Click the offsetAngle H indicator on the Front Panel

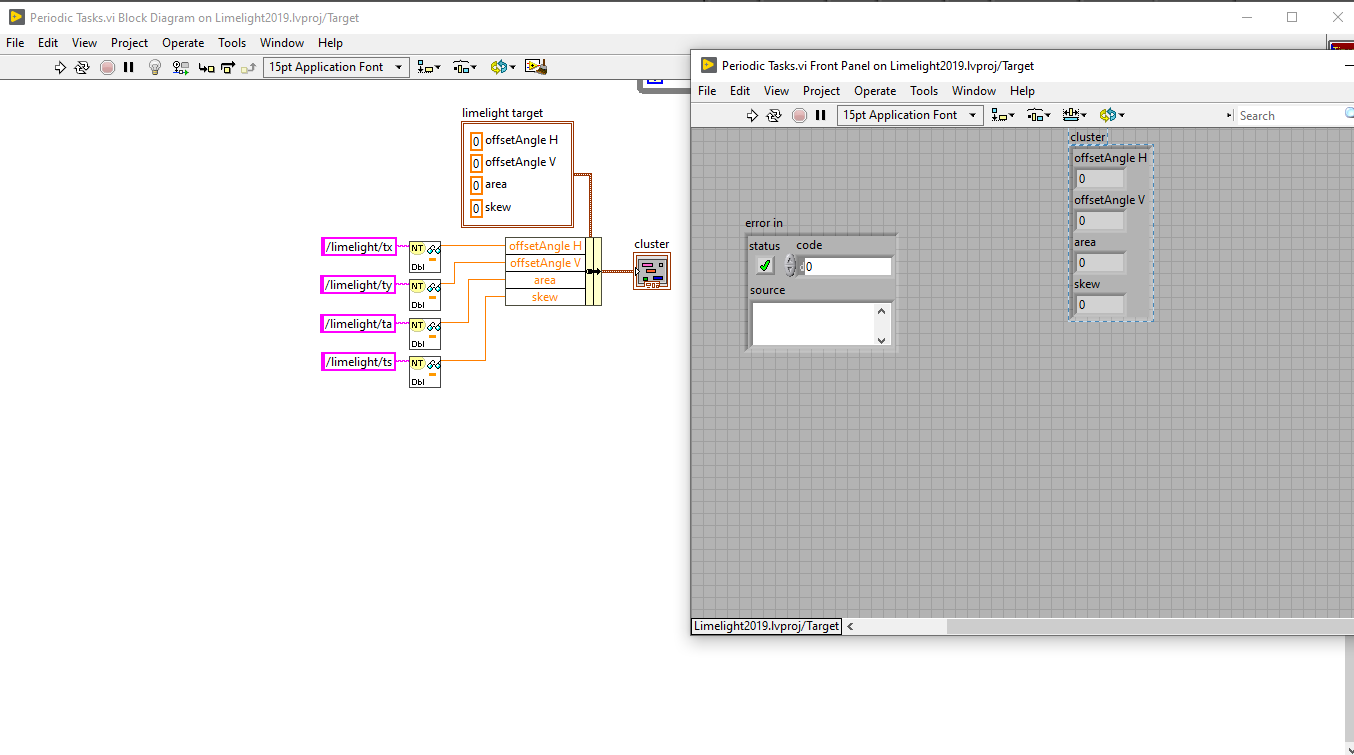click(1099, 179)
